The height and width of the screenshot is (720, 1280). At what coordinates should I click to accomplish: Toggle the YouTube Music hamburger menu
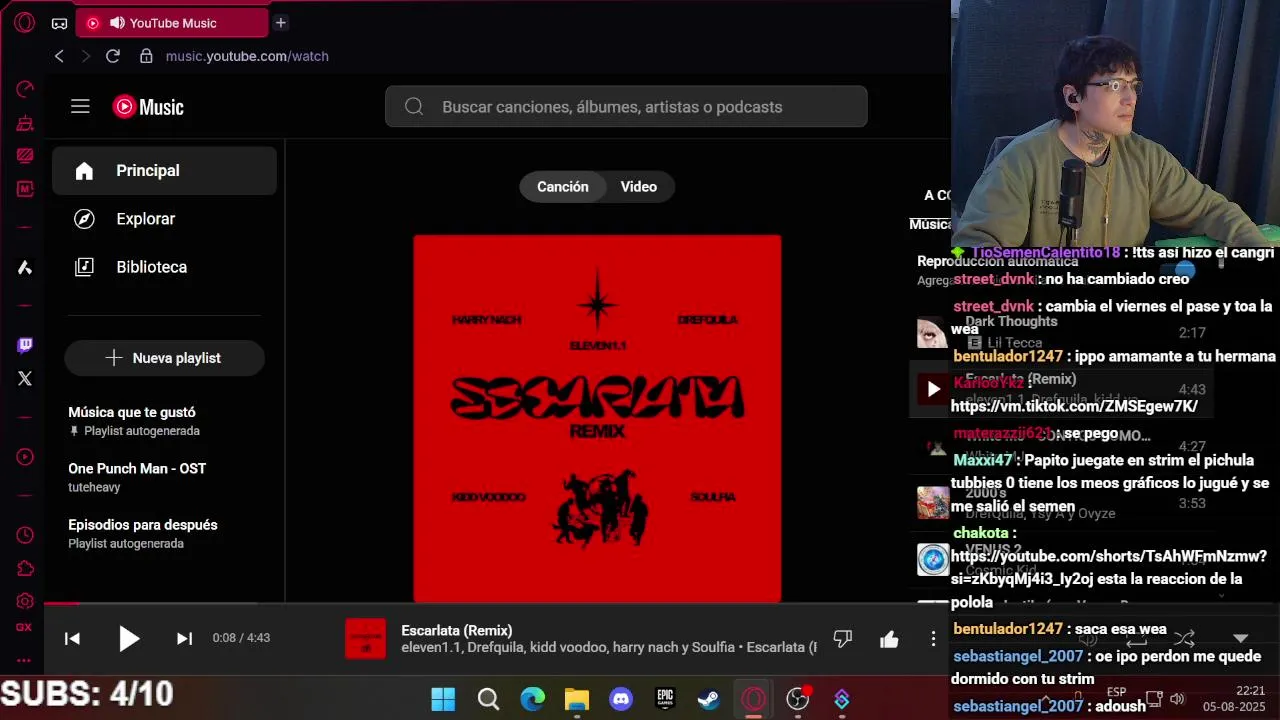[80, 107]
